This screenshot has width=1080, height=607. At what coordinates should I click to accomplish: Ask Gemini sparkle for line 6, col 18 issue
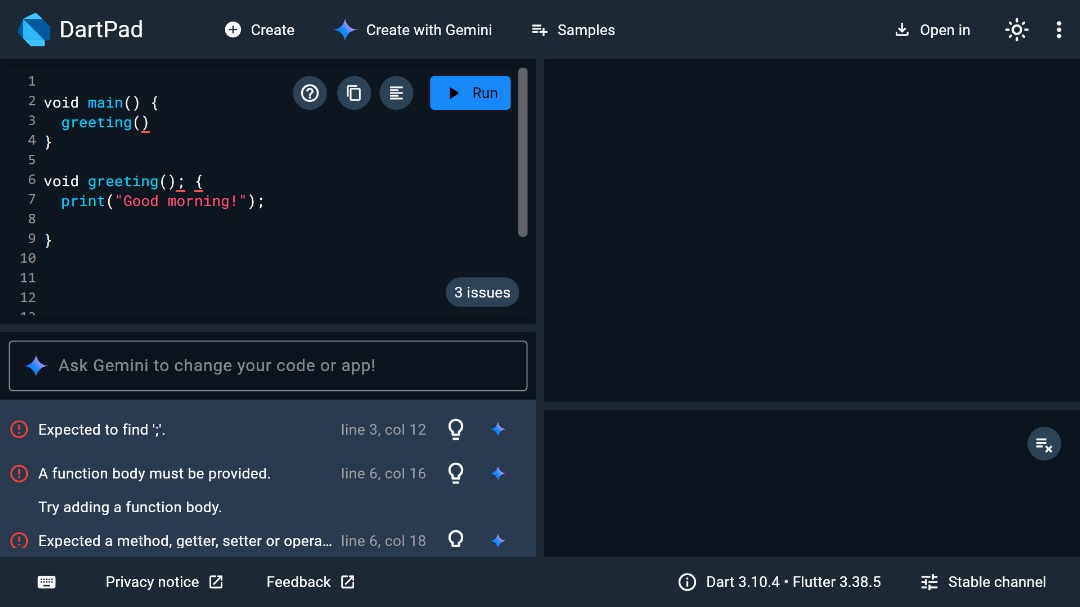point(498,541)
